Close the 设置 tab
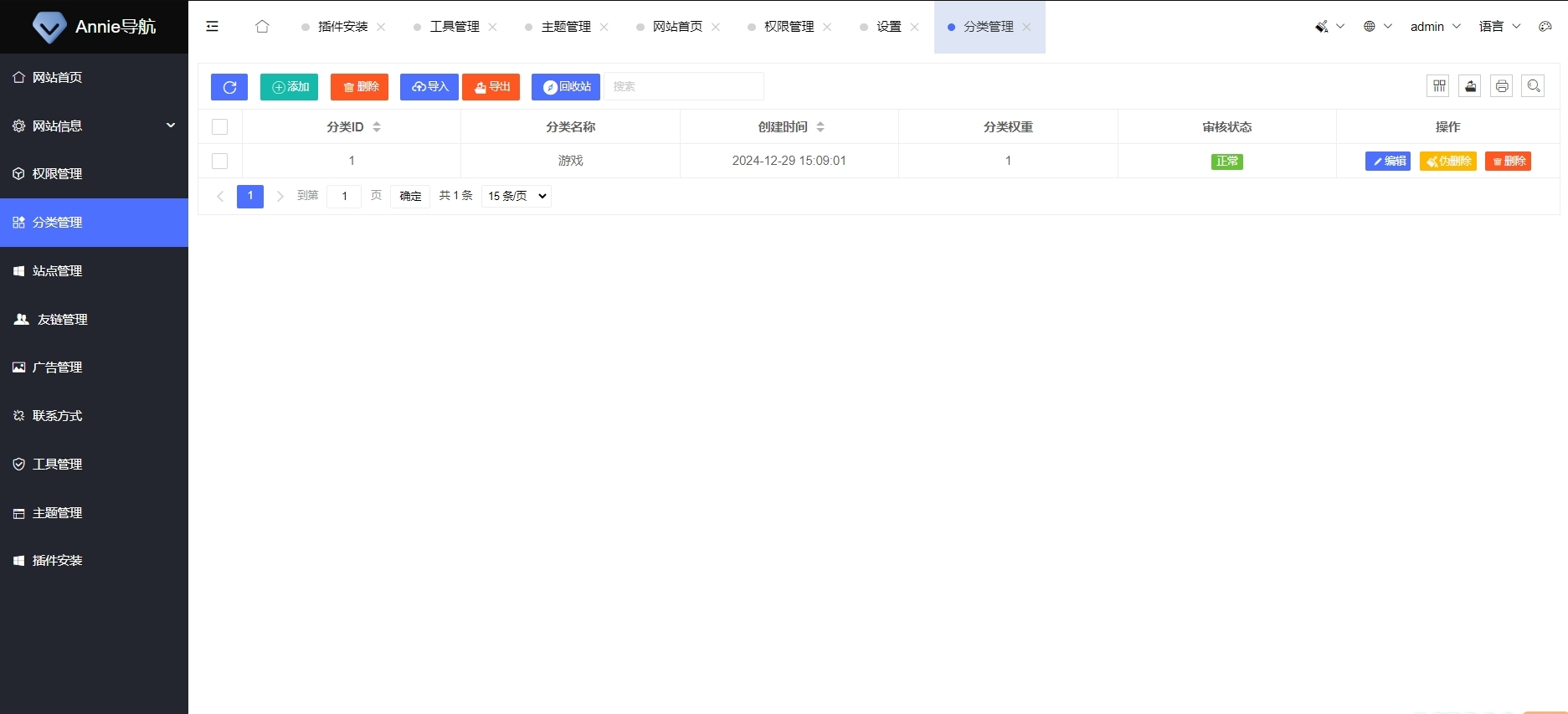1568x714 pixels. coord(914,27)
